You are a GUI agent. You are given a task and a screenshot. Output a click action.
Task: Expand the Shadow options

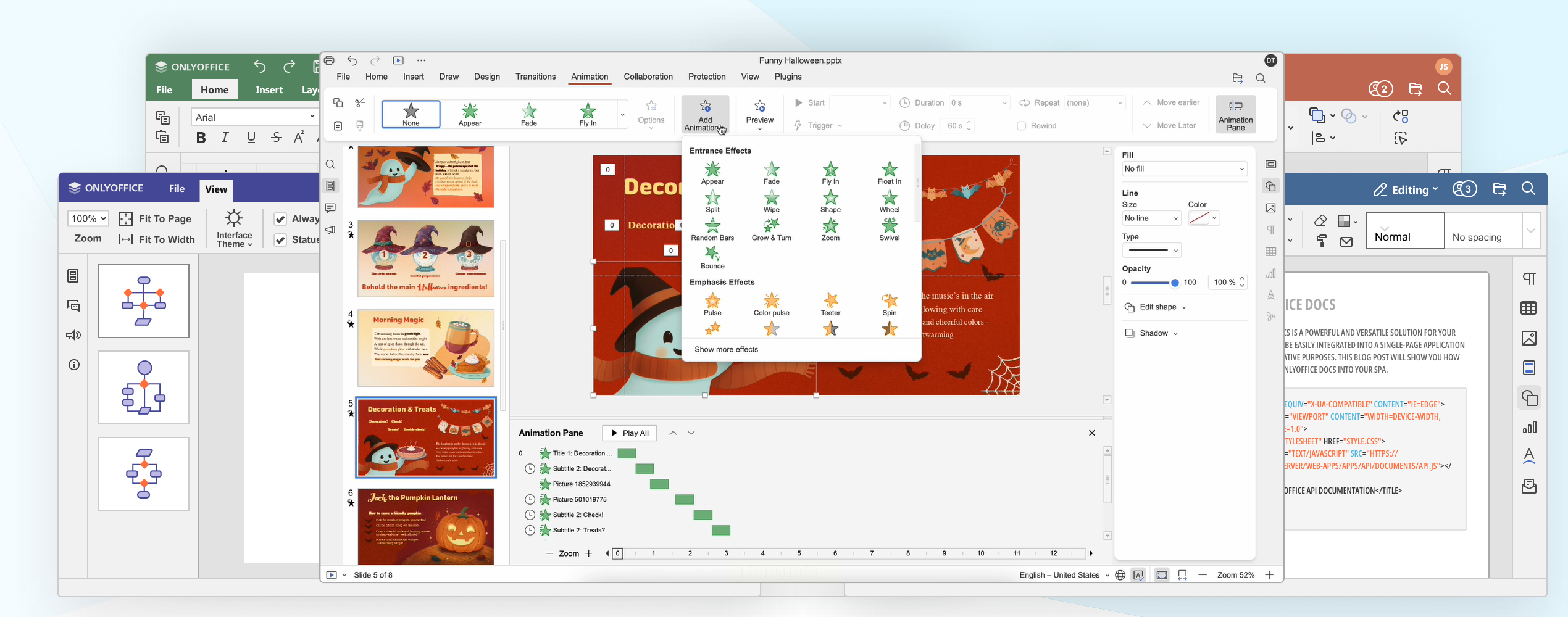(1152, 333)
